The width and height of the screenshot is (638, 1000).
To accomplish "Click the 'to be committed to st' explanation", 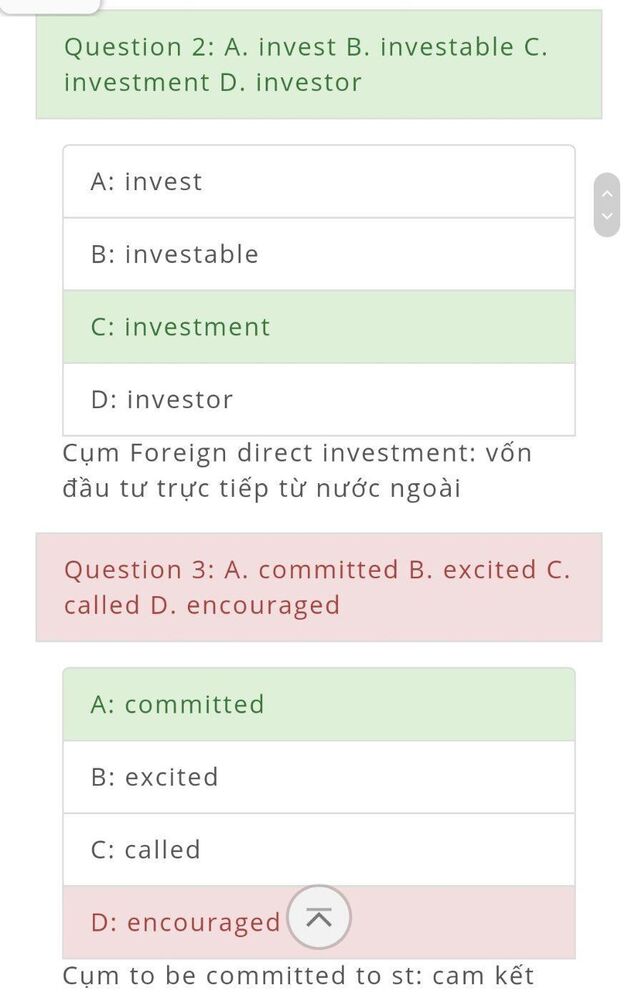I will (299, 976).
